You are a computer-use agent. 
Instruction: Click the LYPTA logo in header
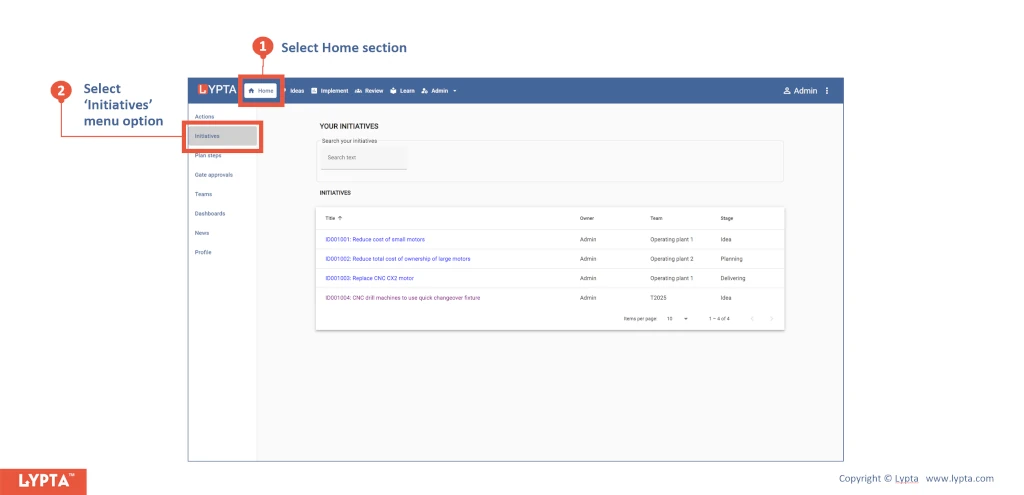[217, 90]
